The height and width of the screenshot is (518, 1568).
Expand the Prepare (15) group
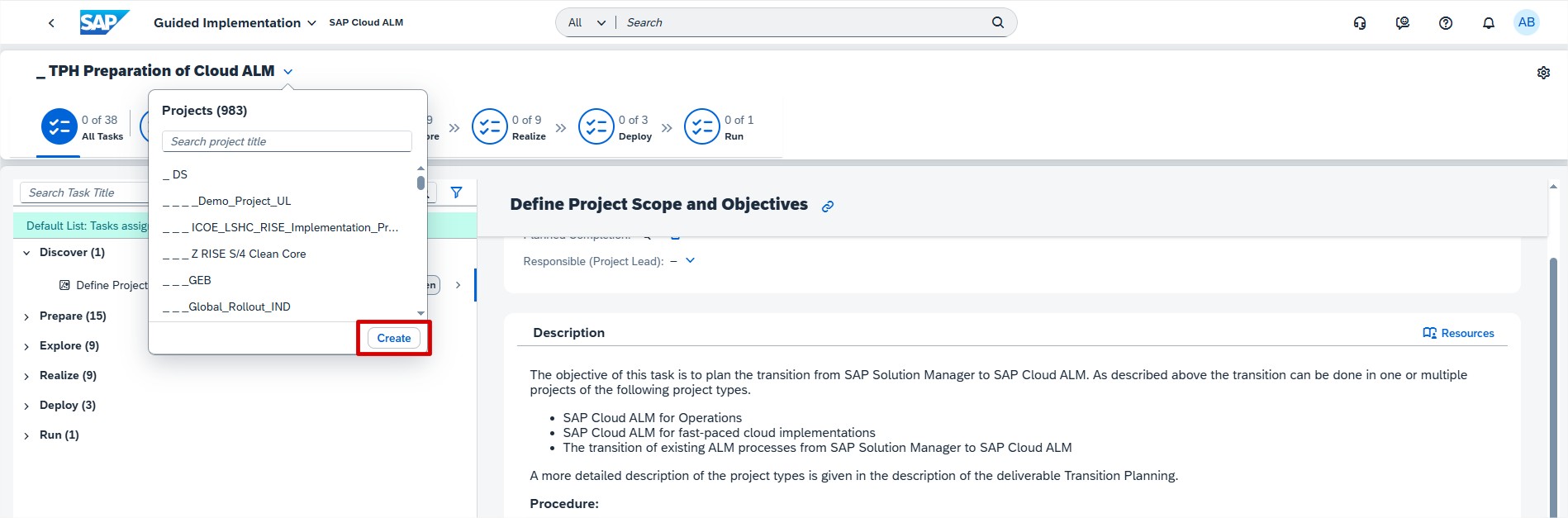[x=26, y=316]
